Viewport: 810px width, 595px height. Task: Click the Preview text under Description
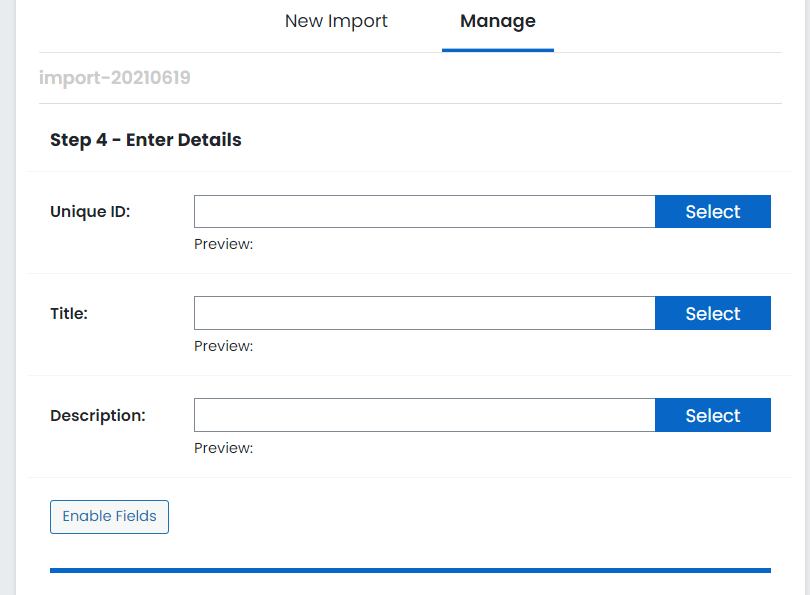coord(223,448)
